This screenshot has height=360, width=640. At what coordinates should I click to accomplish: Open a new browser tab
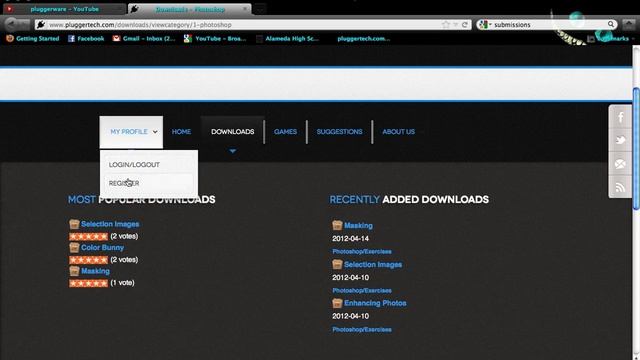pyautogui.click(x=260, y=9)
